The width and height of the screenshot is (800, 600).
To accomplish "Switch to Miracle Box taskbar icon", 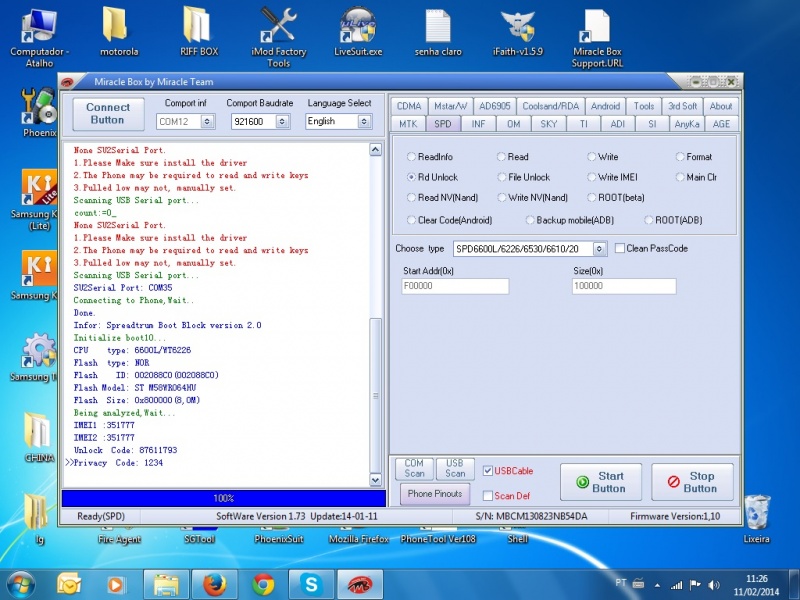I will (x=360, y=585).
